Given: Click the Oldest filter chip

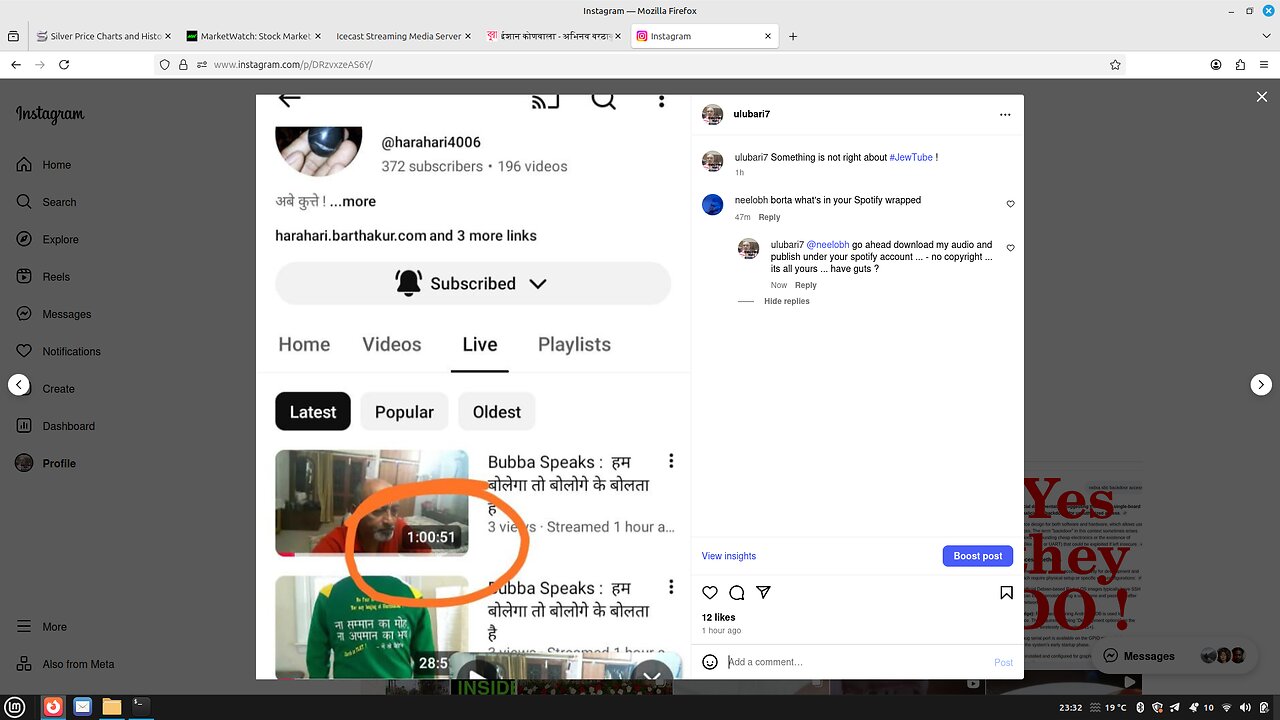Looking at the screenshot, I should [497, 412].
